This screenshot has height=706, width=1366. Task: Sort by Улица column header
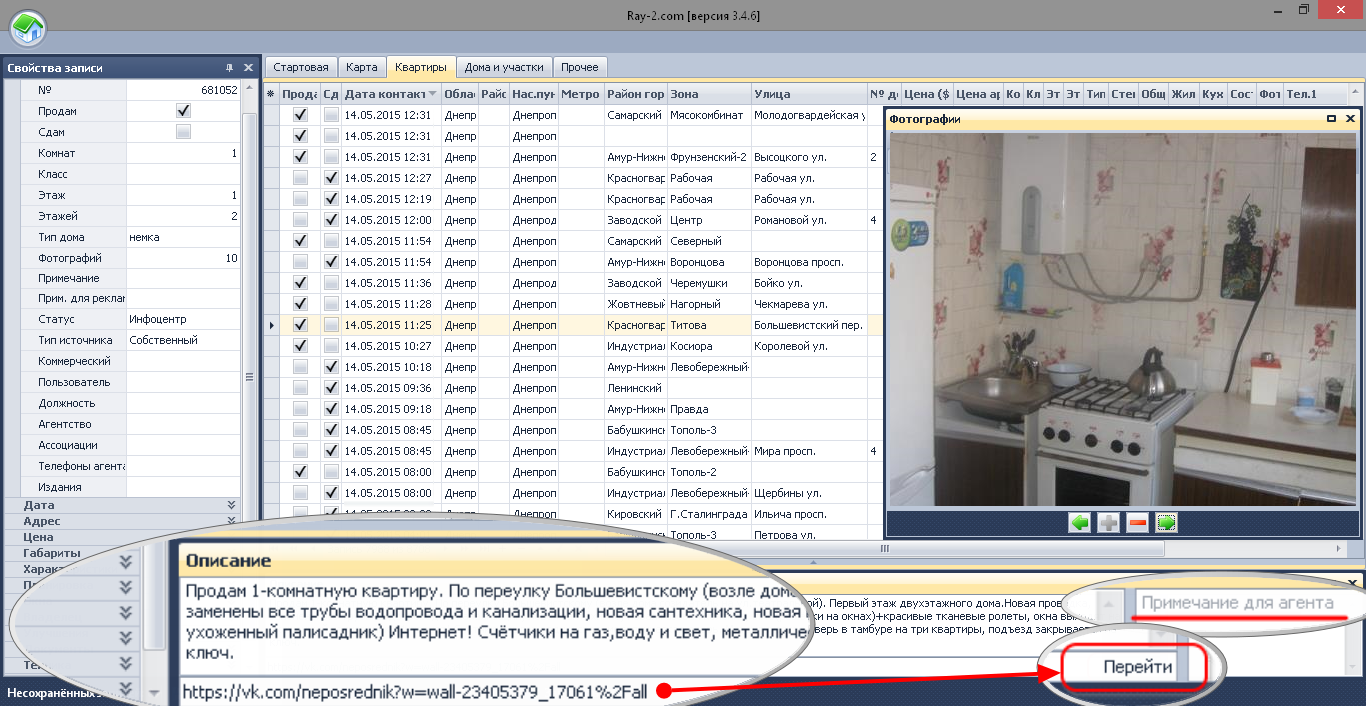[809, 94]
